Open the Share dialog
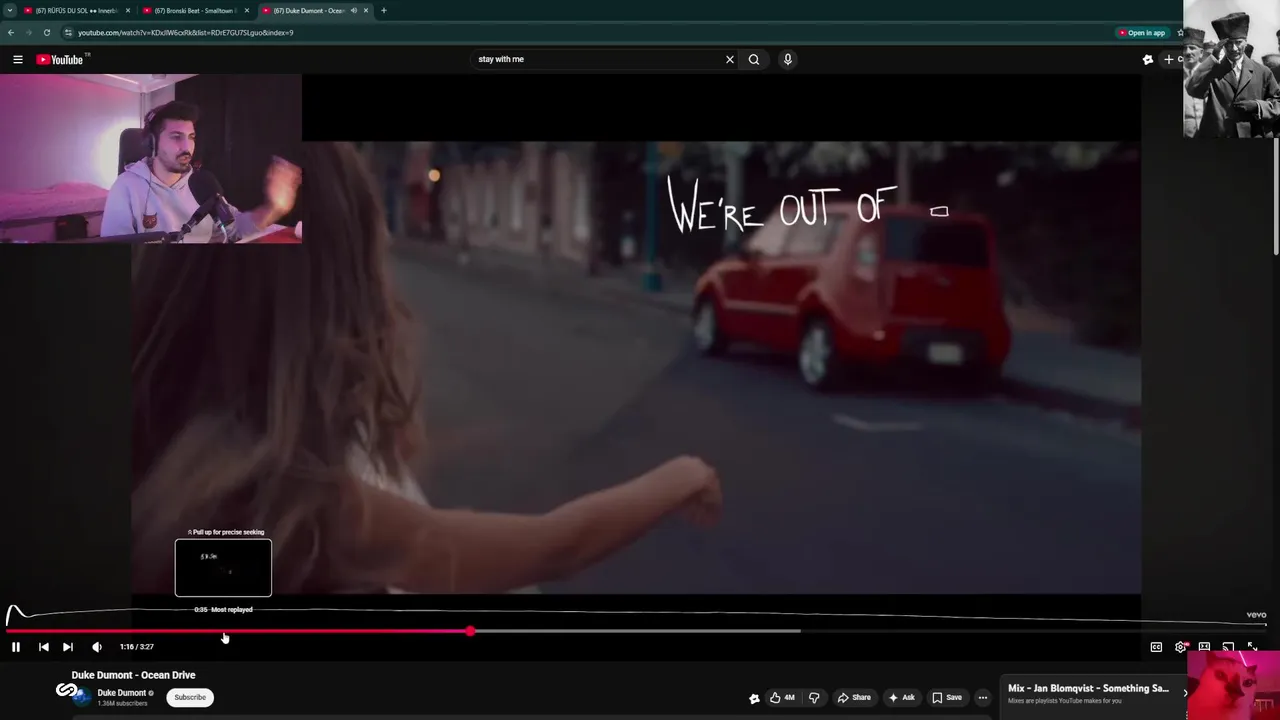This screenshot has height=720, width=1280. (854, 698)
